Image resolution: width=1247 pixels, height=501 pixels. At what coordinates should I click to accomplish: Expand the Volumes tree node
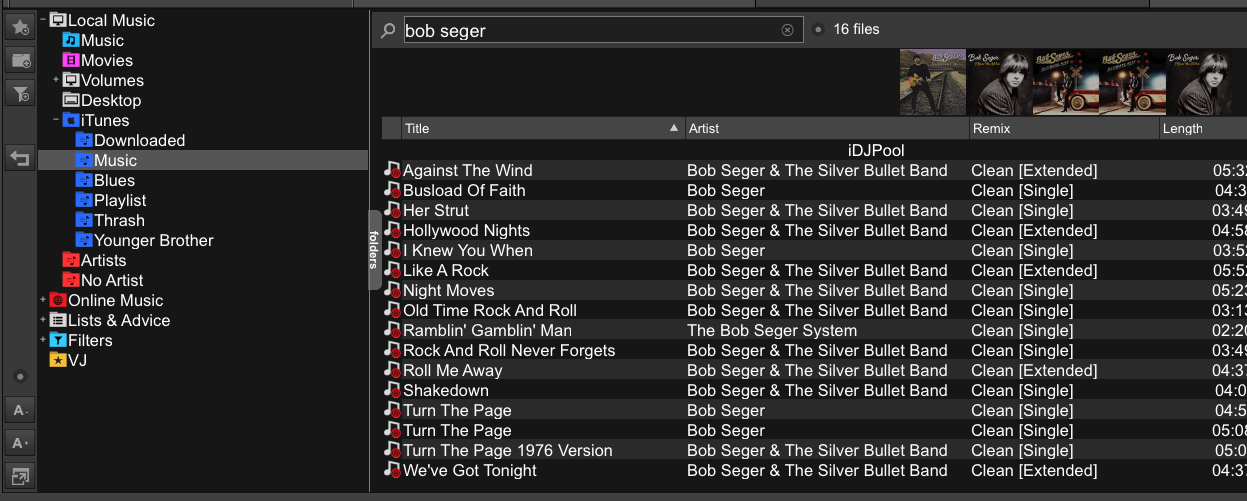56,80
